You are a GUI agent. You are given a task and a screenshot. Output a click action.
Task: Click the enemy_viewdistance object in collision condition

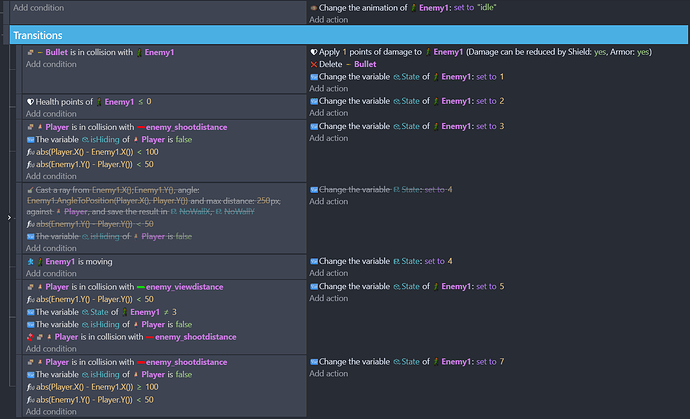click(x=183, y=286)
